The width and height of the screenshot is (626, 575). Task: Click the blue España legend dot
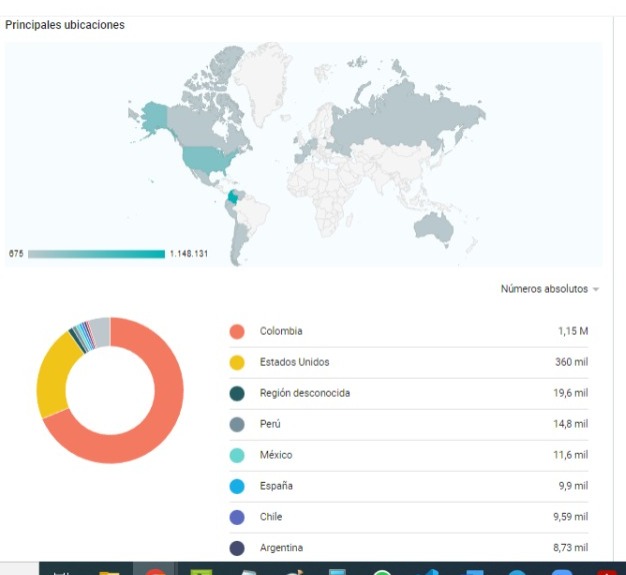(x=237, y=486)
